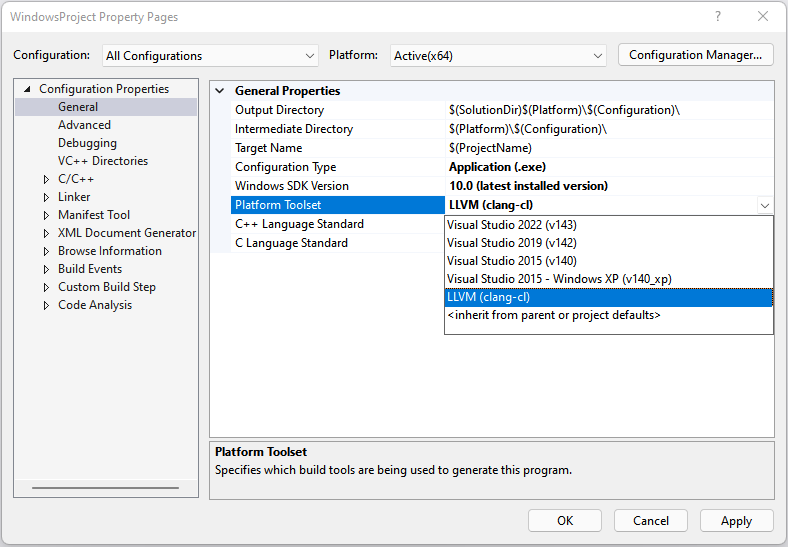Select the C/C++ tree item label
The height and width of the screenshot is (547, 788).
pos(76,179)
